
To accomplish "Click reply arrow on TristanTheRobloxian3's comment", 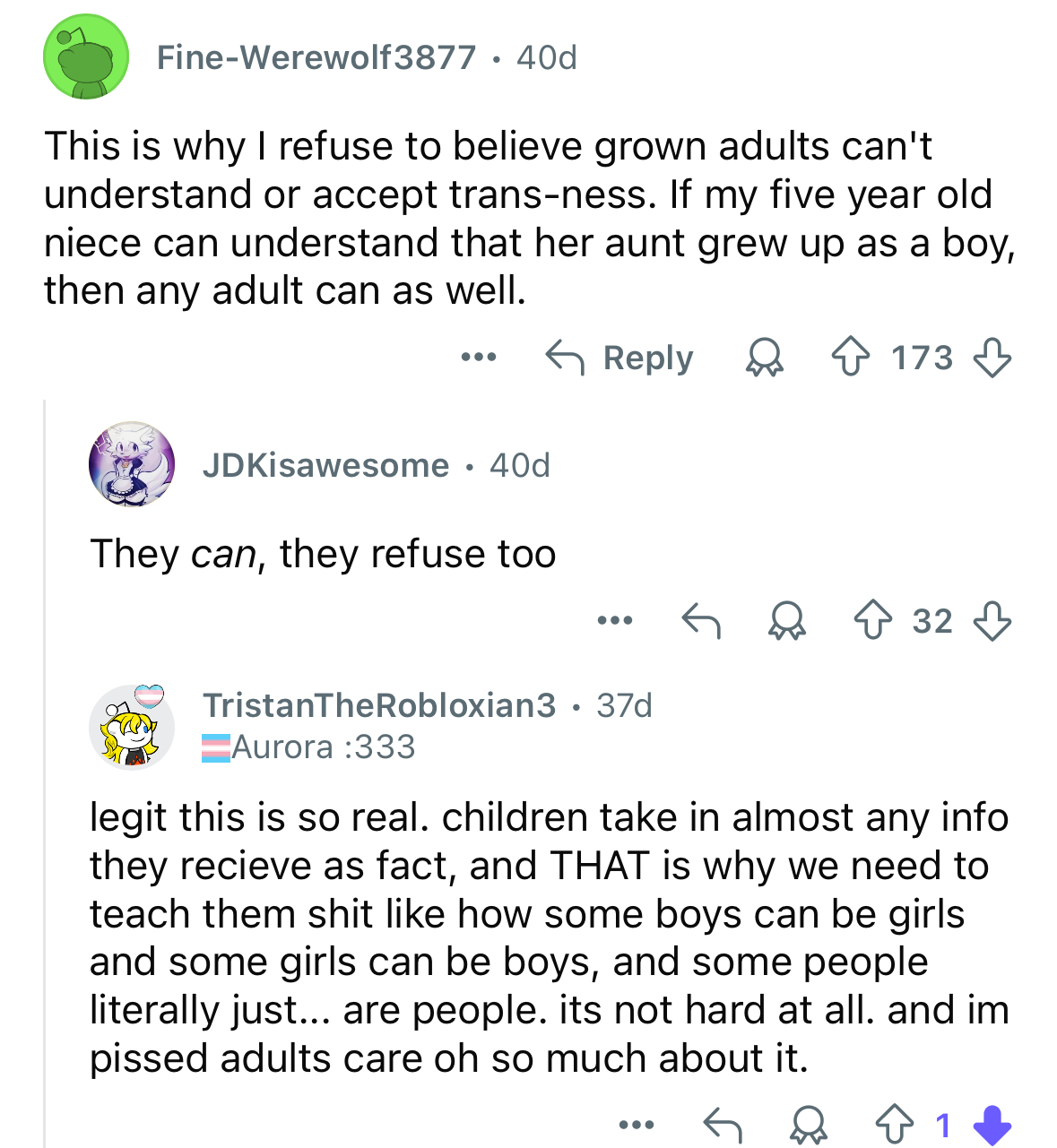I will click(723, 1125).
